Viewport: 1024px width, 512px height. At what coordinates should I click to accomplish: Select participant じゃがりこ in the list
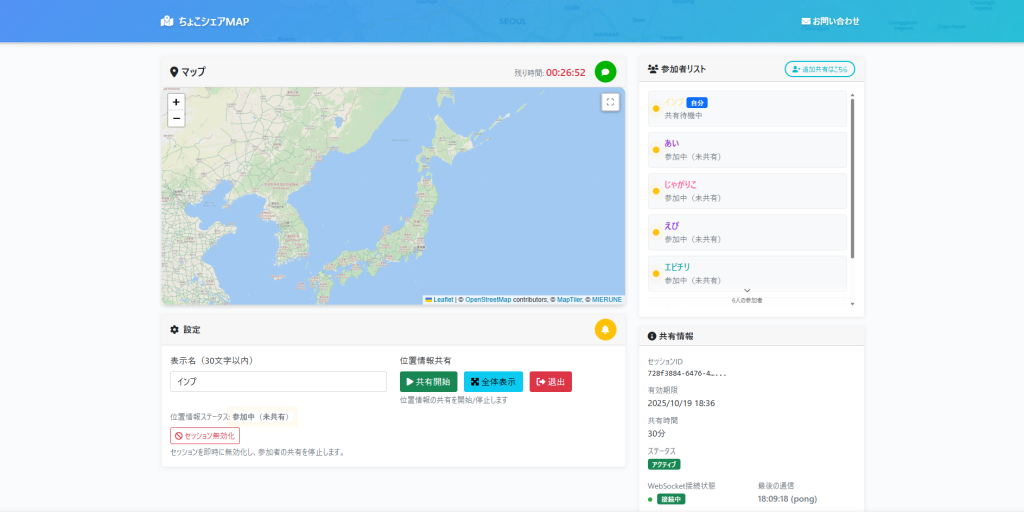pos(747,191)
